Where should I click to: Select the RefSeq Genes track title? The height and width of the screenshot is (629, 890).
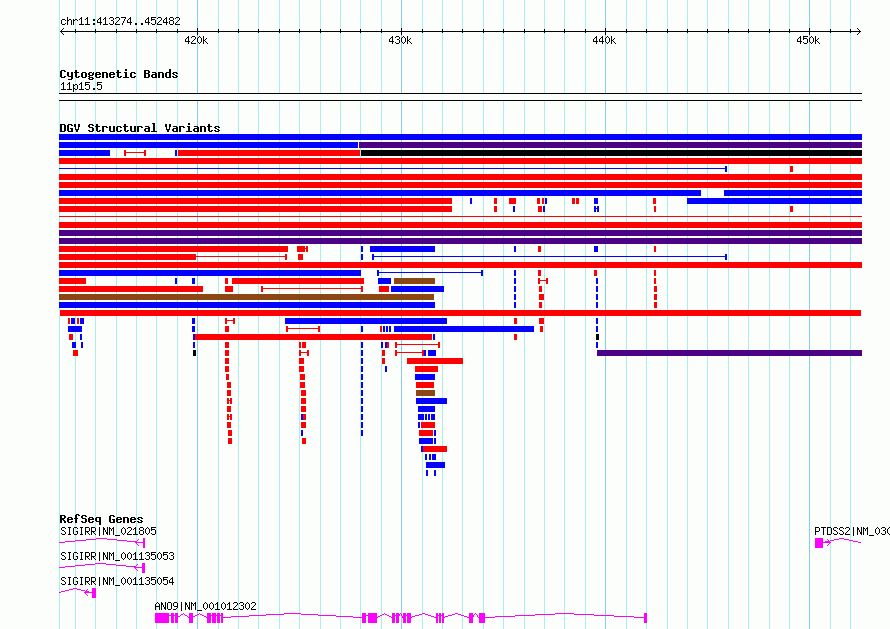(101, 519)
